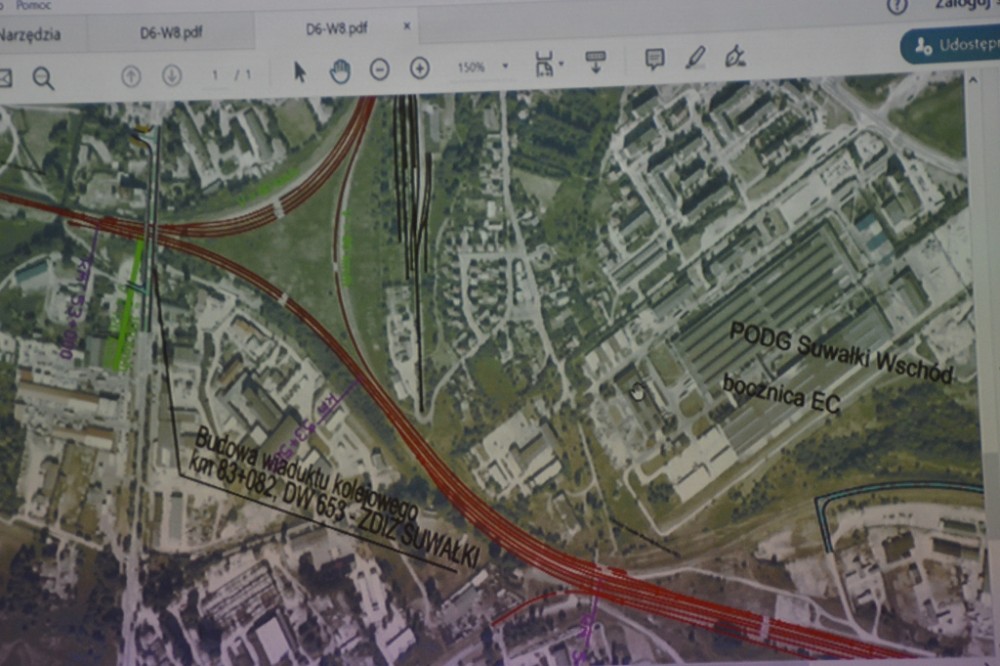Click the scrolling mode download-style icon
The height and width of the screenshot is (666, 1000).
(x=596, y=61)
